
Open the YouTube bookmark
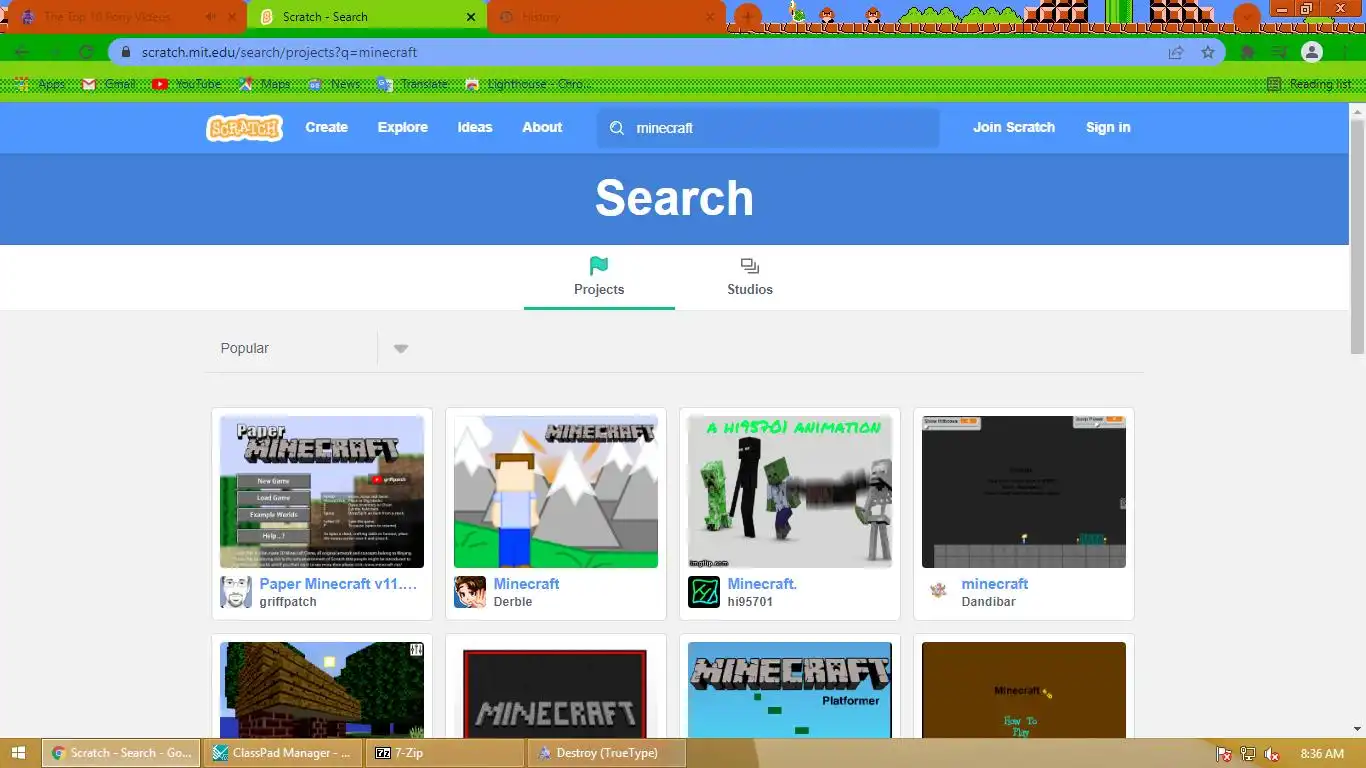187,84
